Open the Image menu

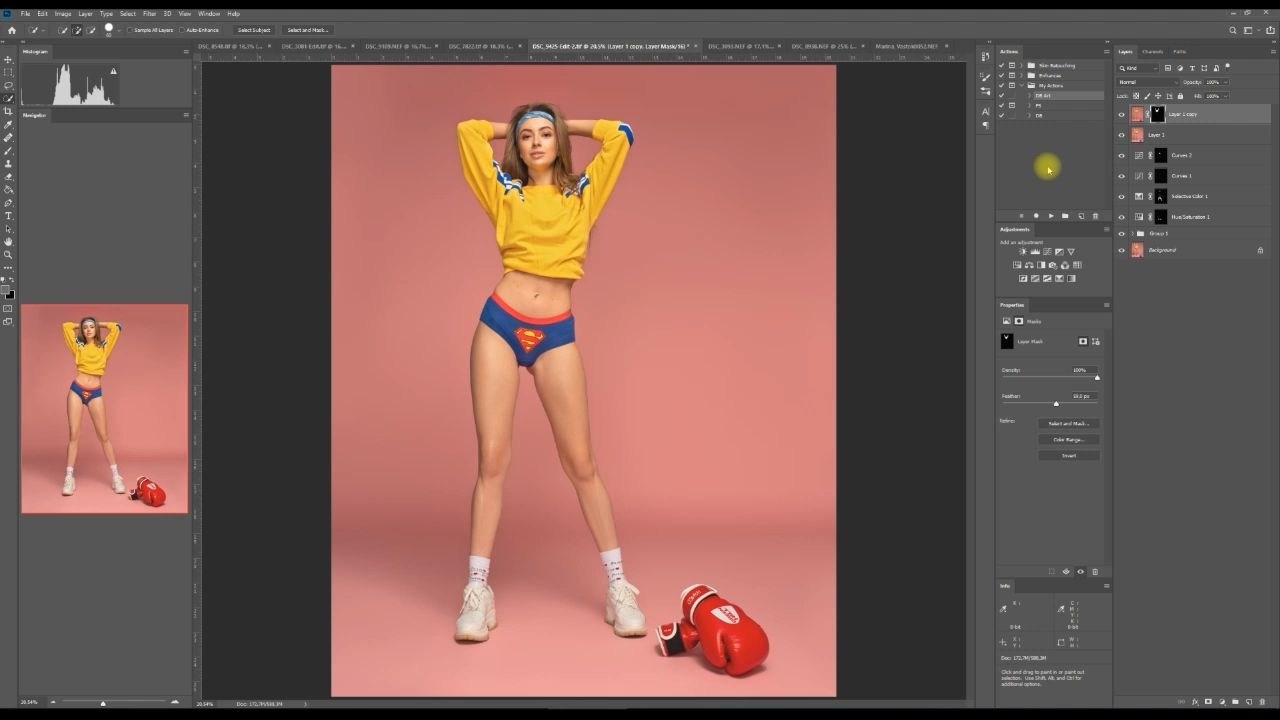click(x=63, y=14)
